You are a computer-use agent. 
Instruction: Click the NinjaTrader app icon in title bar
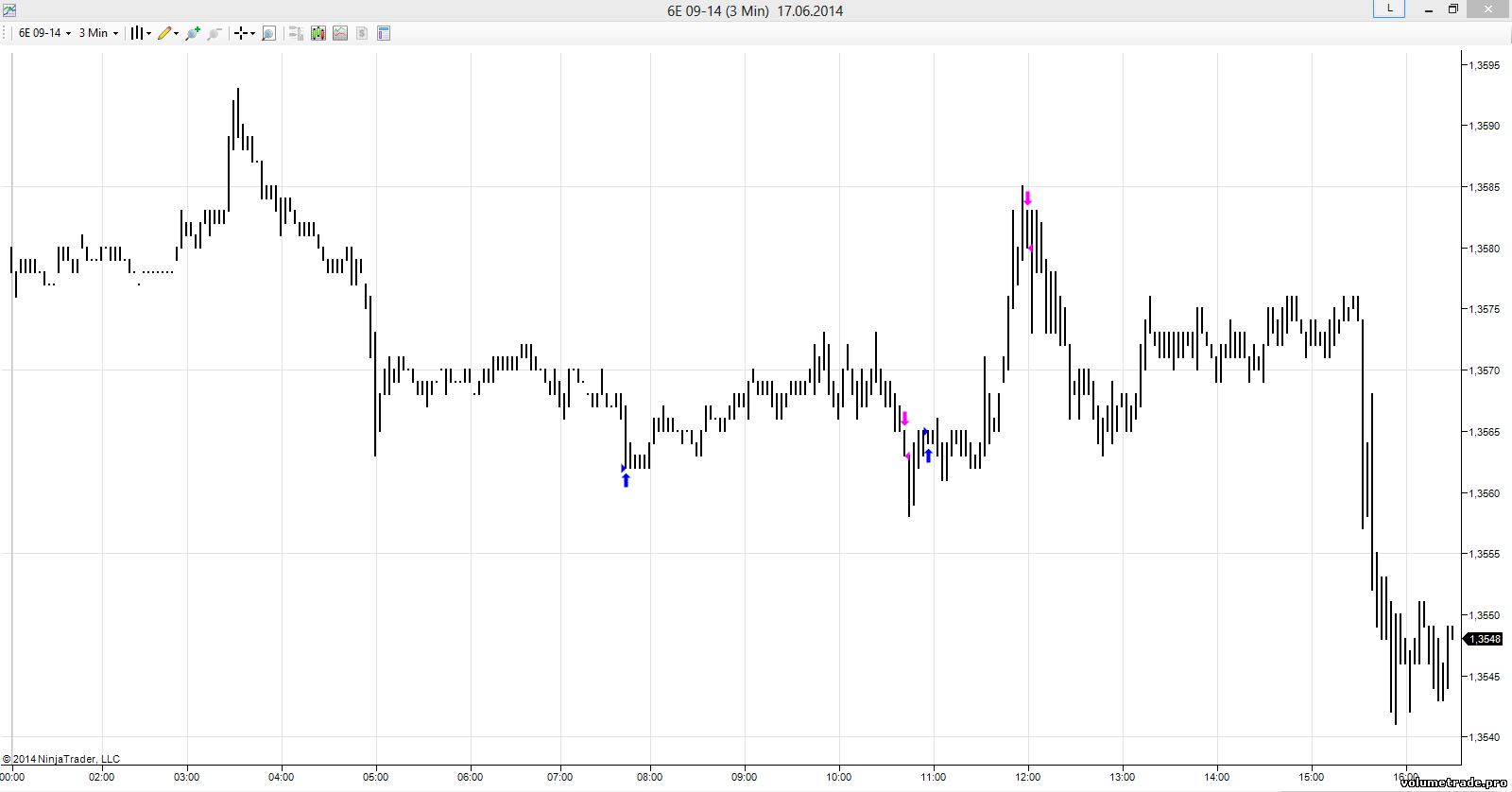point(9,9)
